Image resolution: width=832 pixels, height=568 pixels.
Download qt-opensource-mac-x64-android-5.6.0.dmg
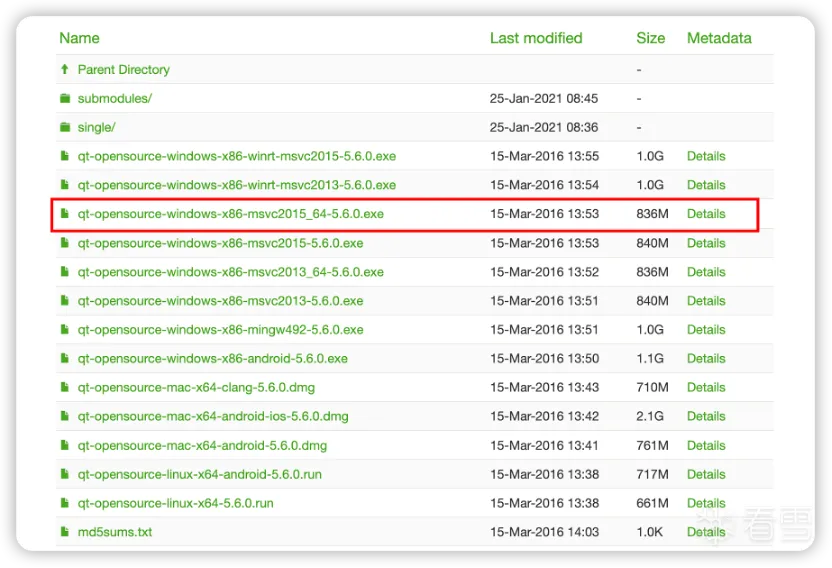(x=202, y=445)
